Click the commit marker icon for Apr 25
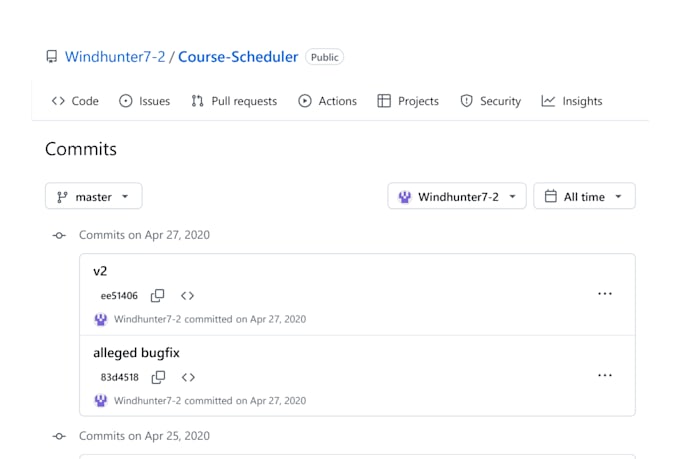This screenshot has height=459, width=680. [59, 436]
